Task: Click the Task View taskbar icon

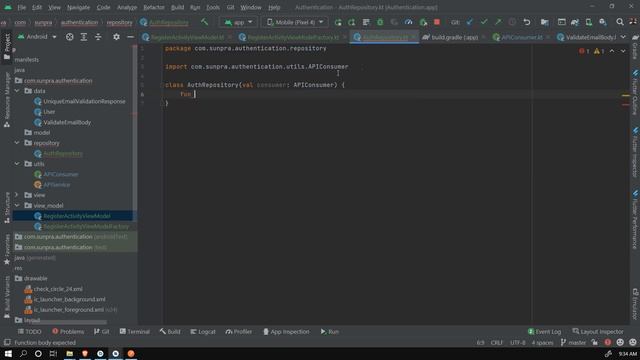Action: click(x=53, y=353)
